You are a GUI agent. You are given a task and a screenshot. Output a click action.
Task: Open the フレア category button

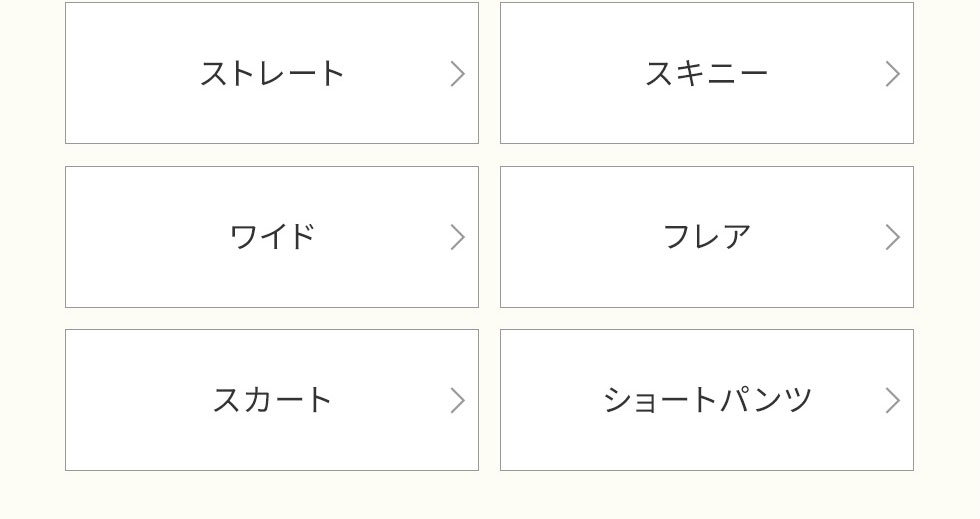707,237
